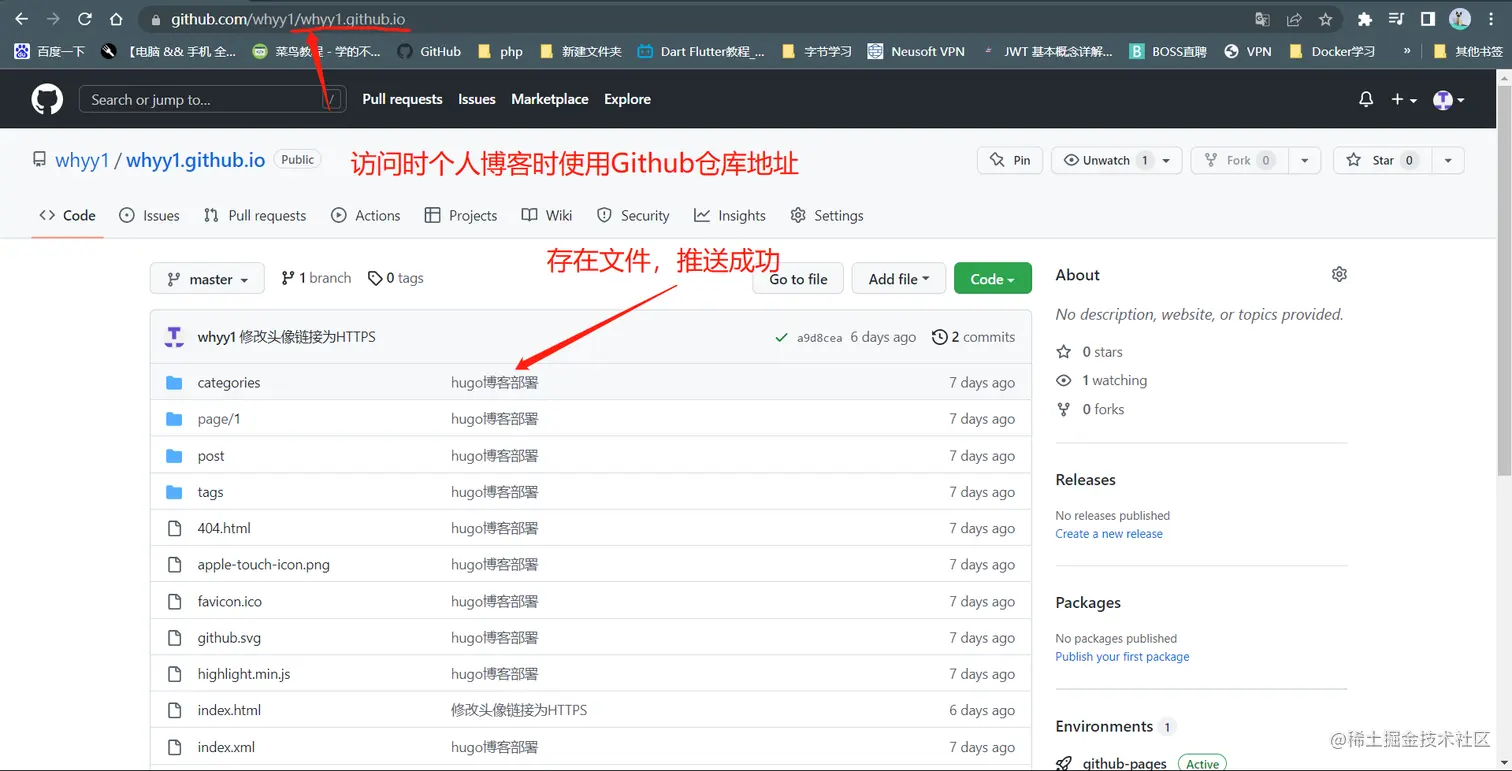Viewport: 1512px width, 771px height.
Task: Open the browser home page icon
Action: pyautogui.click(x=116, y=19)
